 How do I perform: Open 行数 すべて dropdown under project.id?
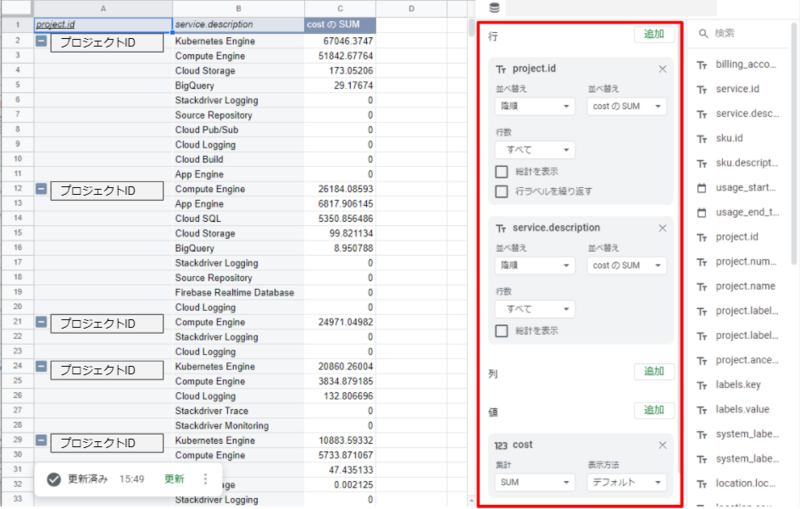[x=535, y=150]
